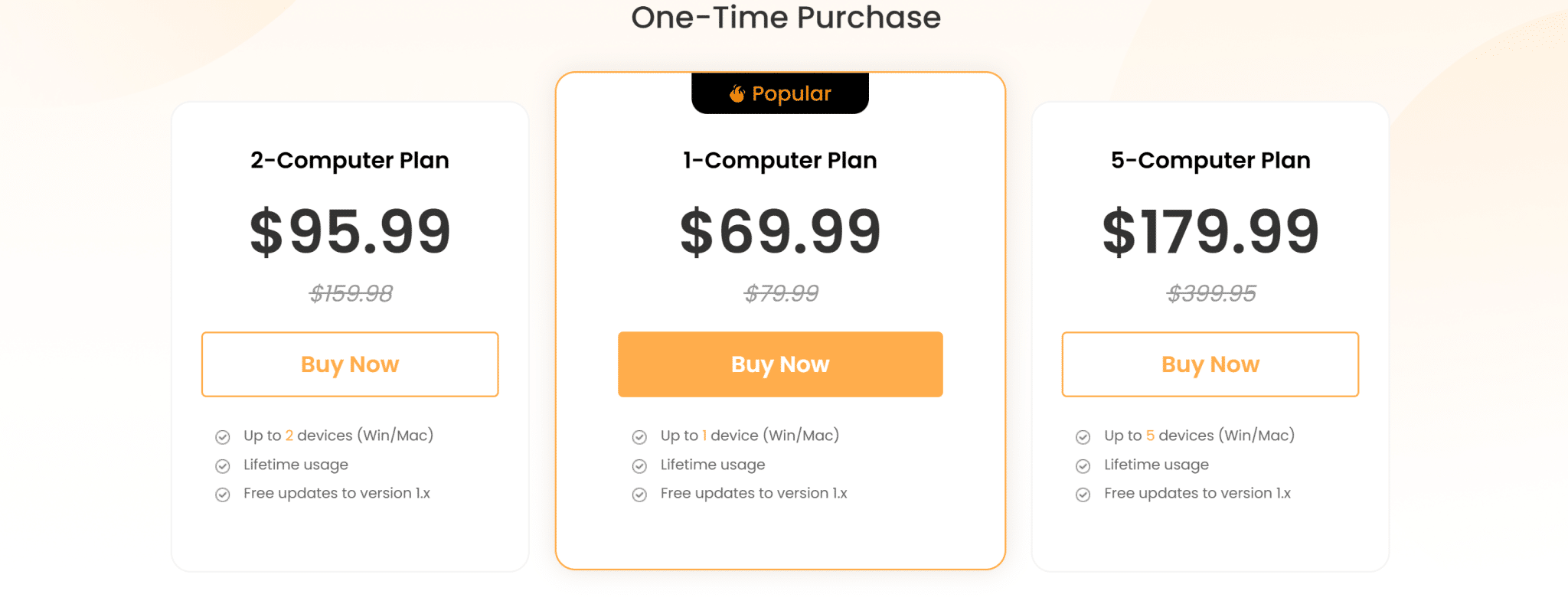Click checkmark beside 5-Computer 'Lifetime usage'
The height and width of the screenshot is (604, 1568).
pos(1083,466)
